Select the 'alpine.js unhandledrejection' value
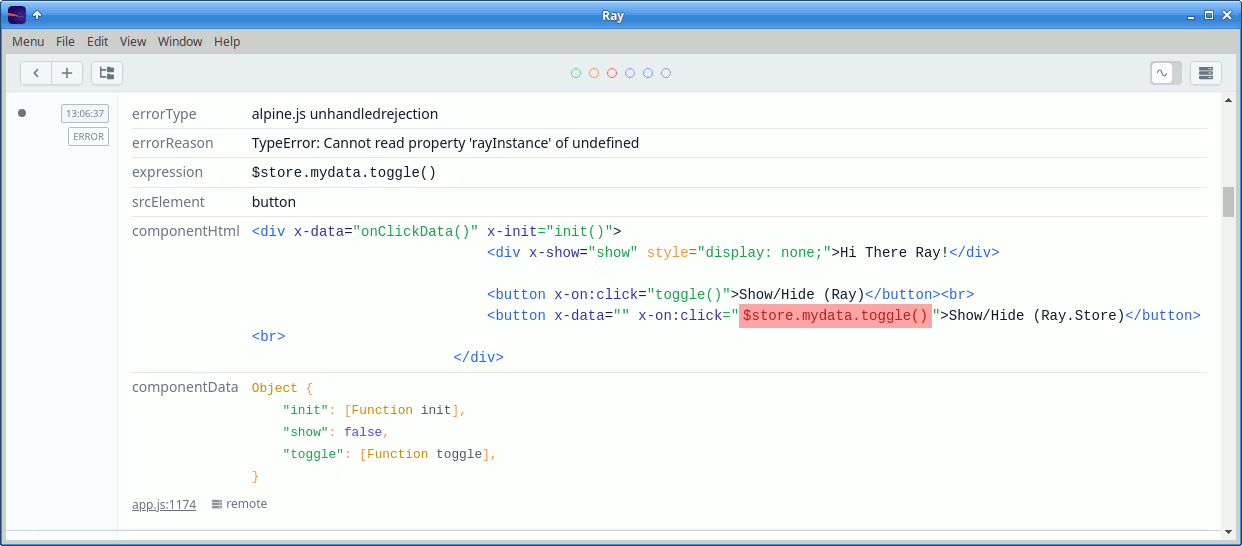The height and width of the screenshot is (546, 1242). (345, 114)
